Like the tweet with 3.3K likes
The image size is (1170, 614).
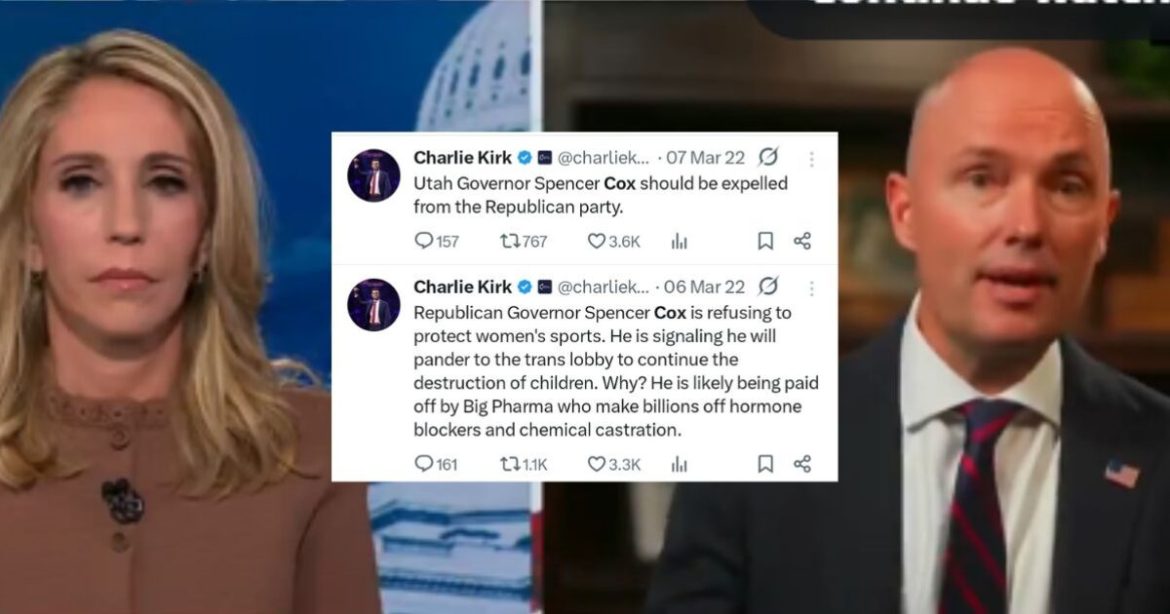[x=613, y=464]
